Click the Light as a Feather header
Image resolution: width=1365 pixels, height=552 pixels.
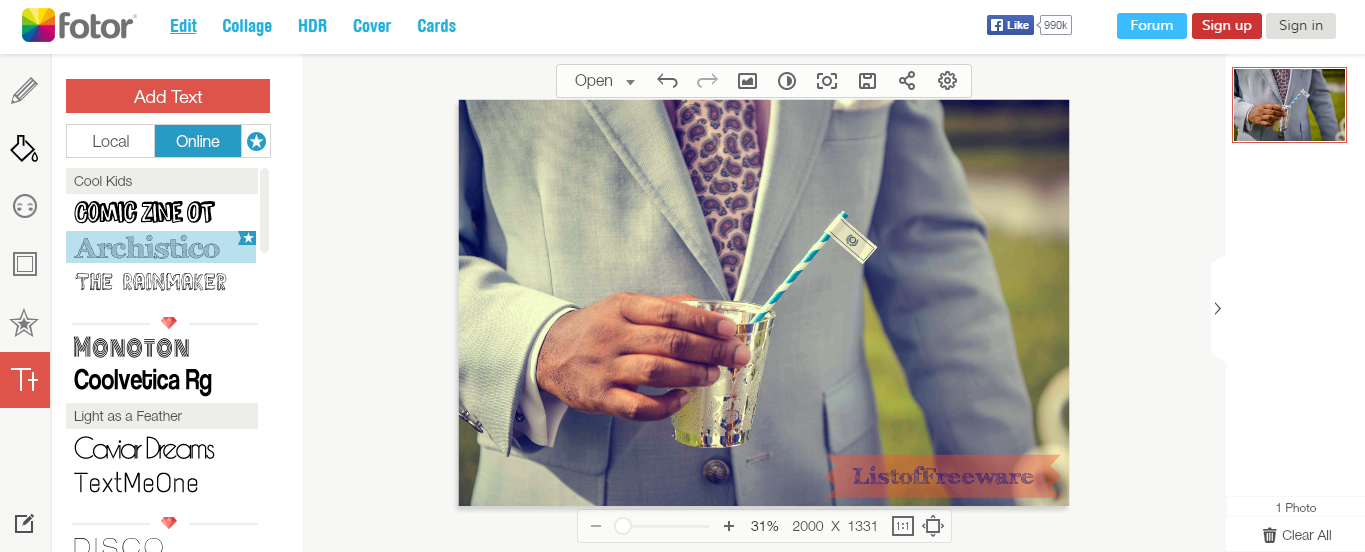coord(162,416)
